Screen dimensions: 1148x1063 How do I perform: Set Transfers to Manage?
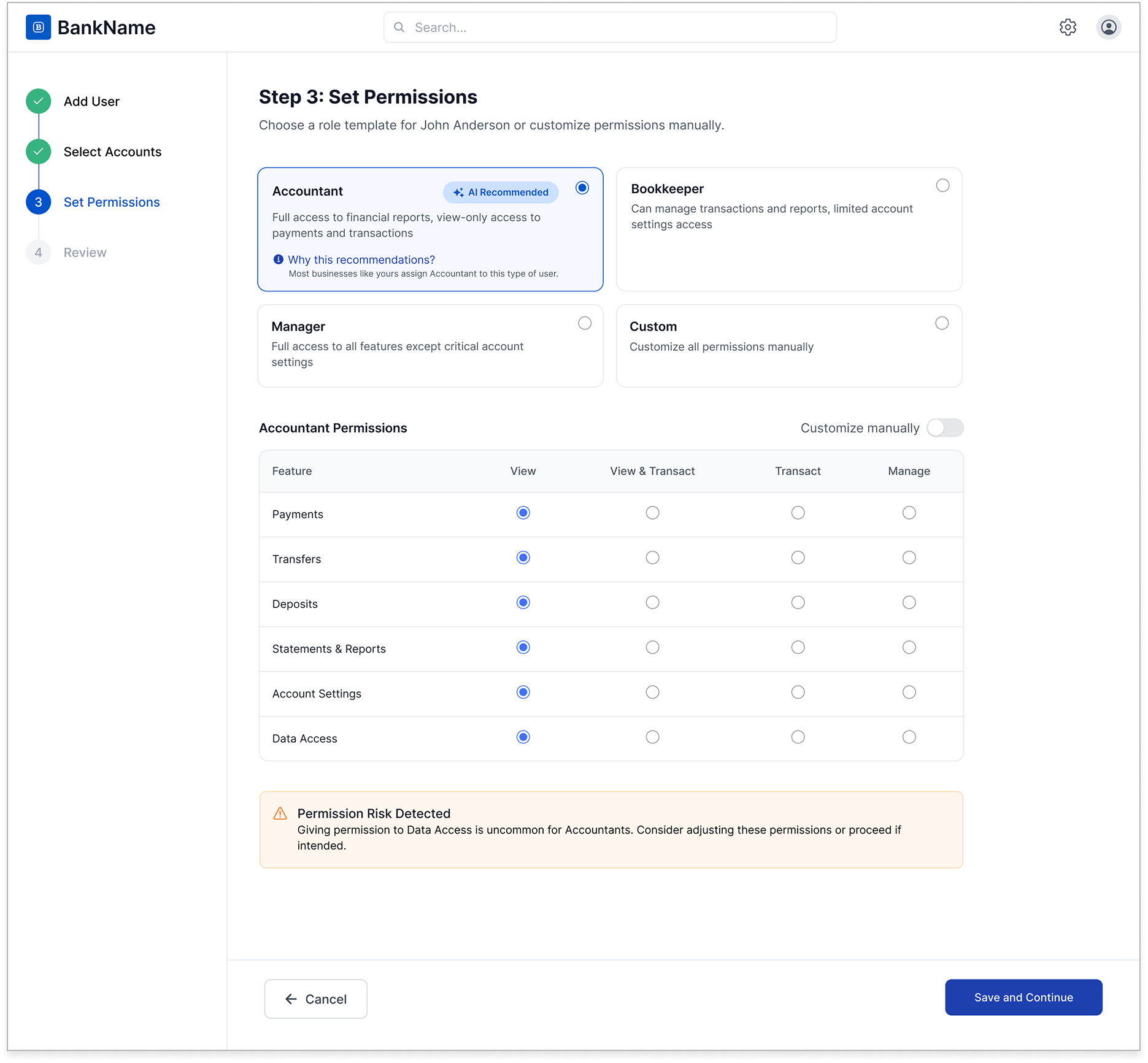coord(909,558)
